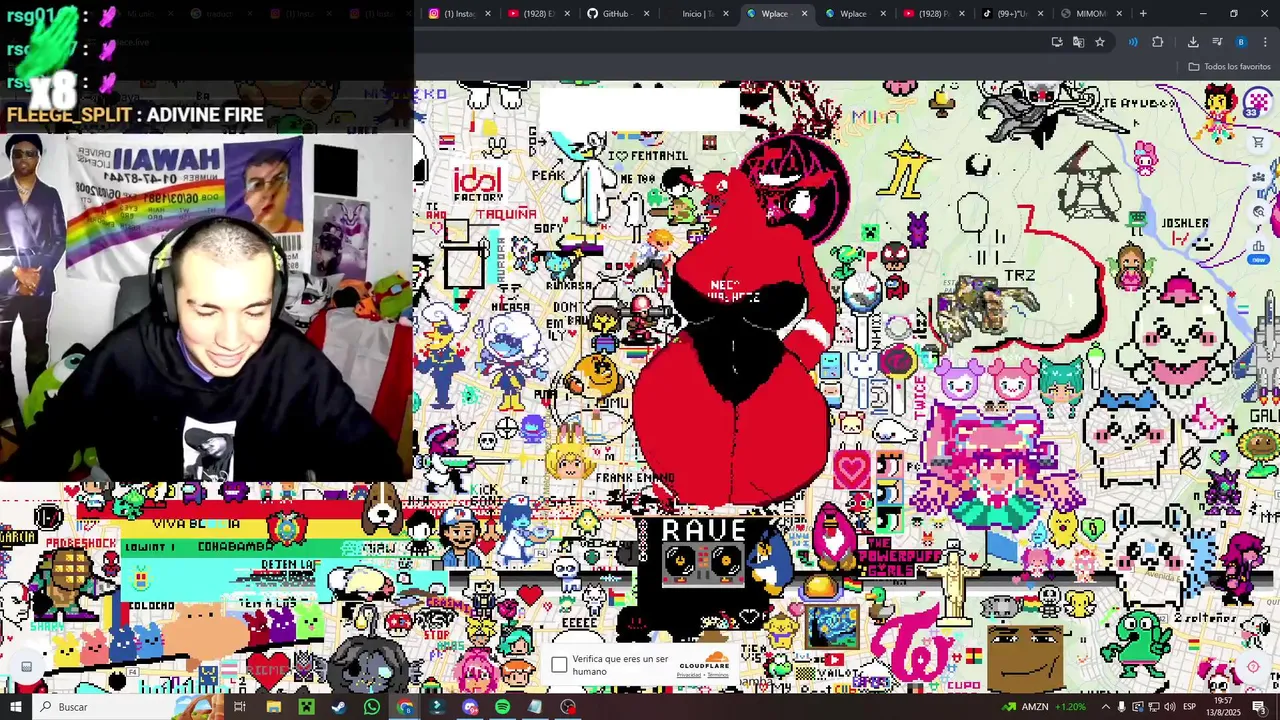Bookmark this page with the star
1280x720 pixels.
tap(1099, 42)
